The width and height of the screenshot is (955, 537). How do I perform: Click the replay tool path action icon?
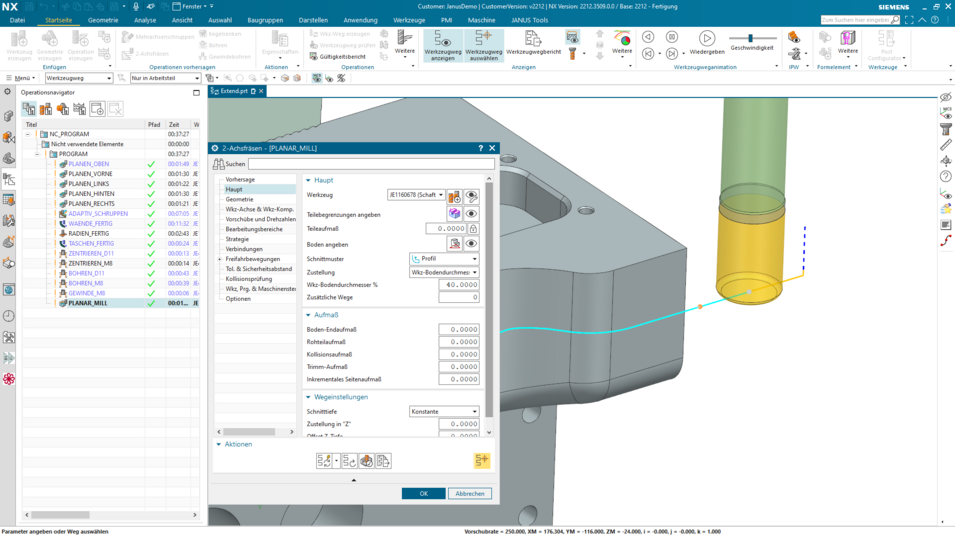[349, 461]
